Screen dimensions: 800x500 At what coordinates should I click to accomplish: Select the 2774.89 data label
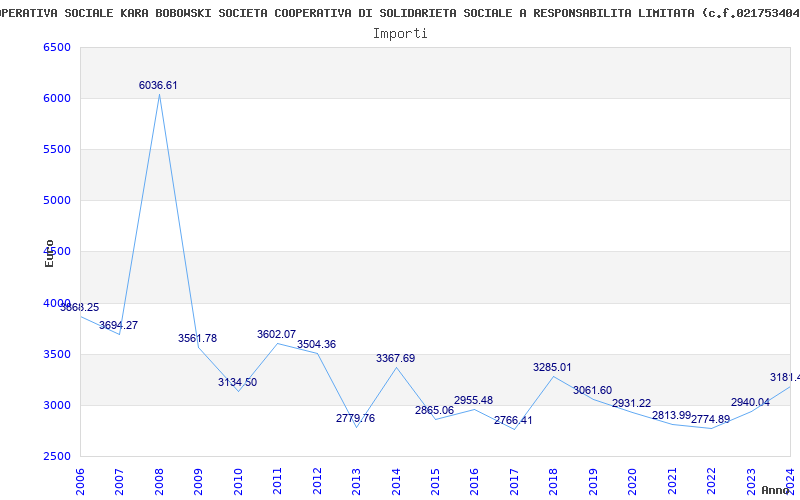coord(710,419)
